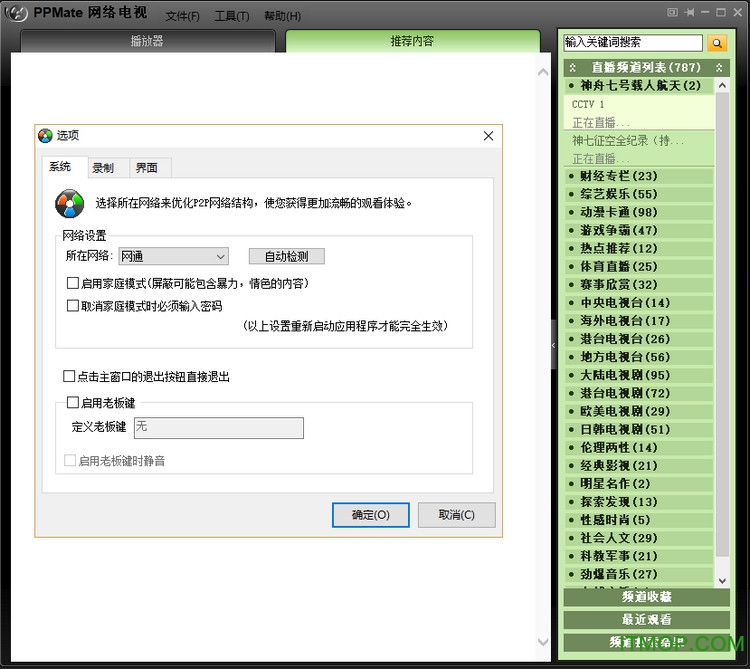The image size is (750, 669).
Task: Enable the 启用老板键 checkbox
Action: [73, 403]
